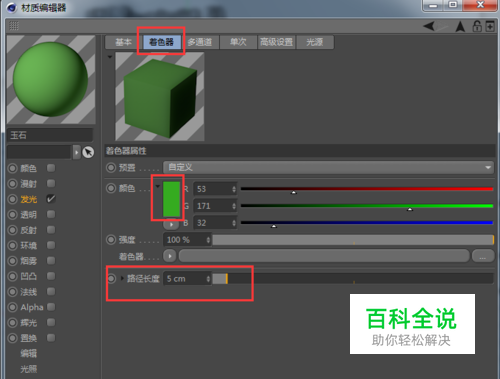Click the 法线 channel radio circle
Image resolution: width=500 pixels, height=379 pixels.
pos(12,292)
